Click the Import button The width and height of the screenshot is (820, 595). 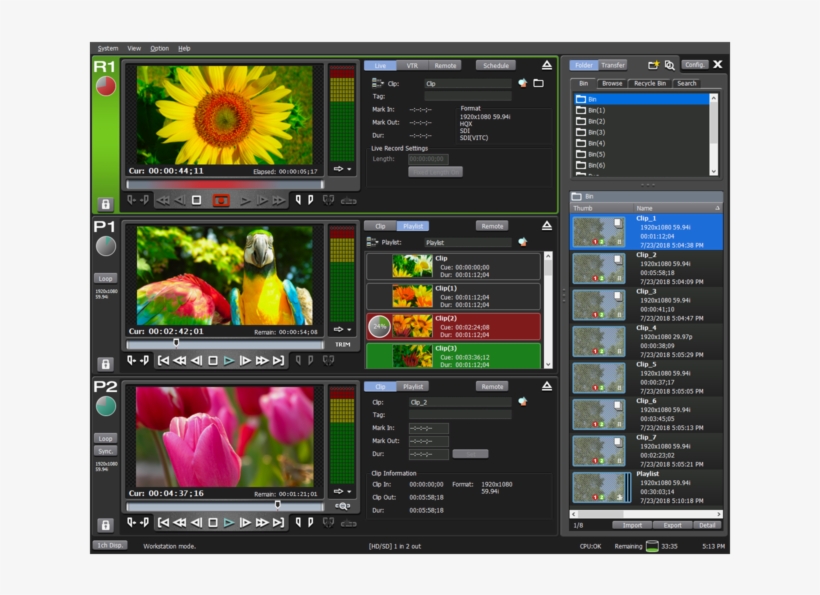tap(632, 525)
